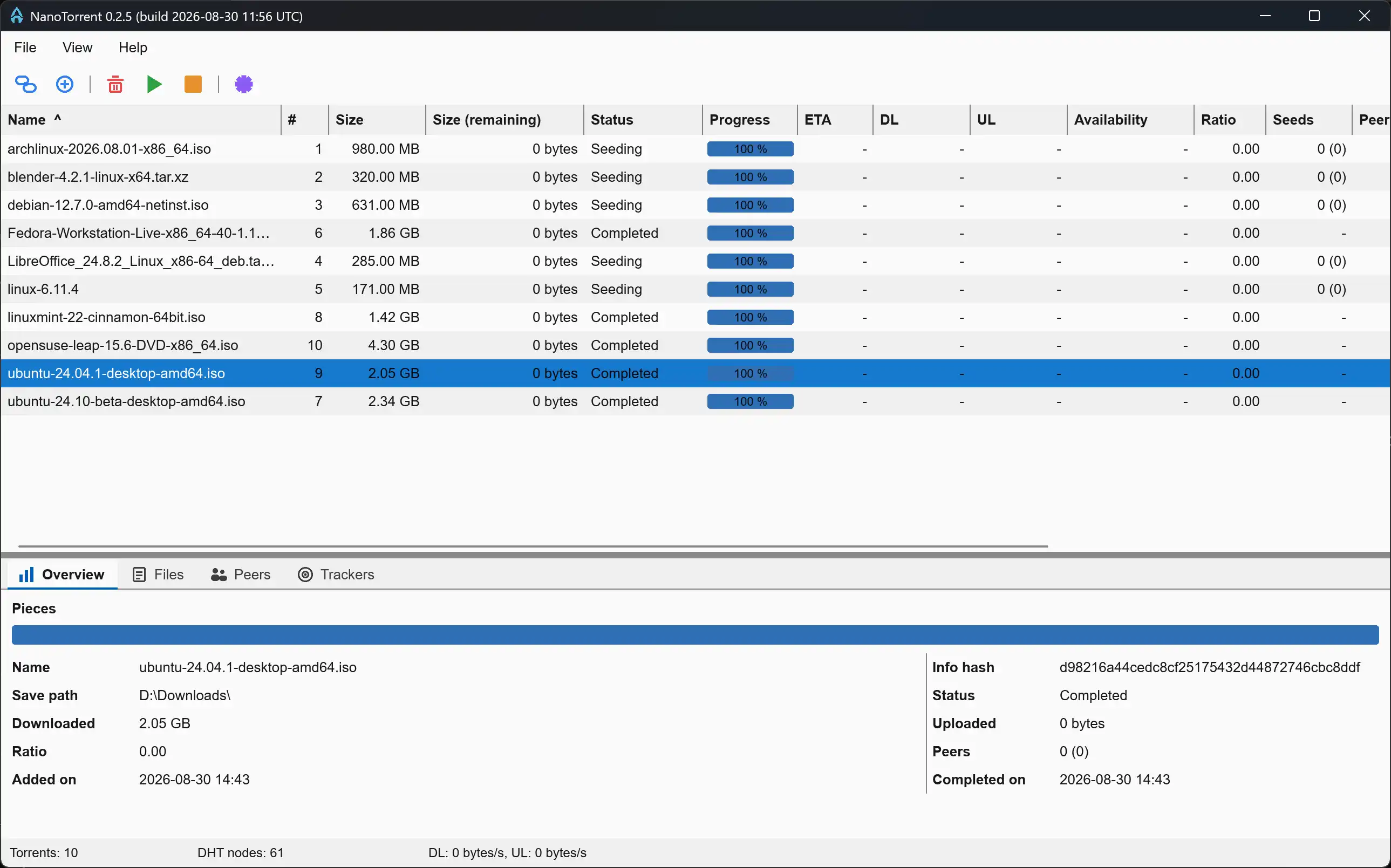
Task: Click the Downloaded 2.05 GB value
Action: 165,724
